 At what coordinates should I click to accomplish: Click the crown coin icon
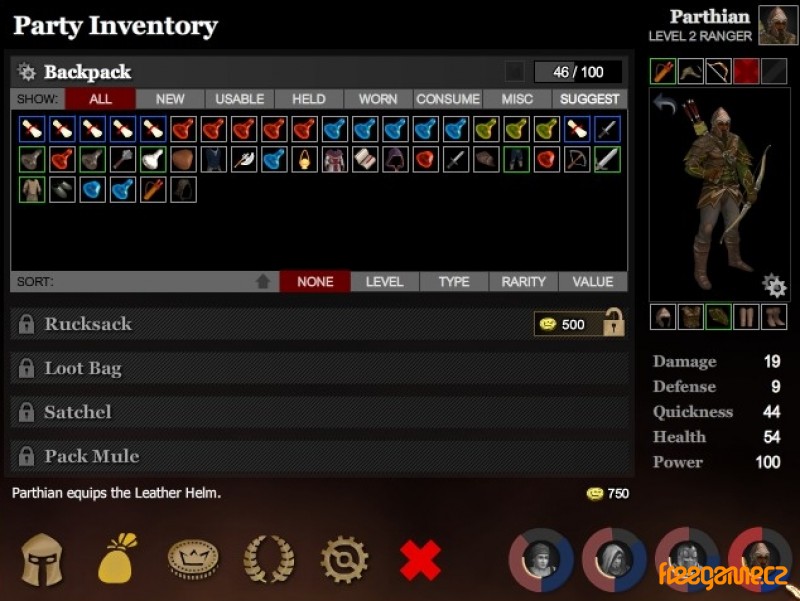[x=193, y=559]
